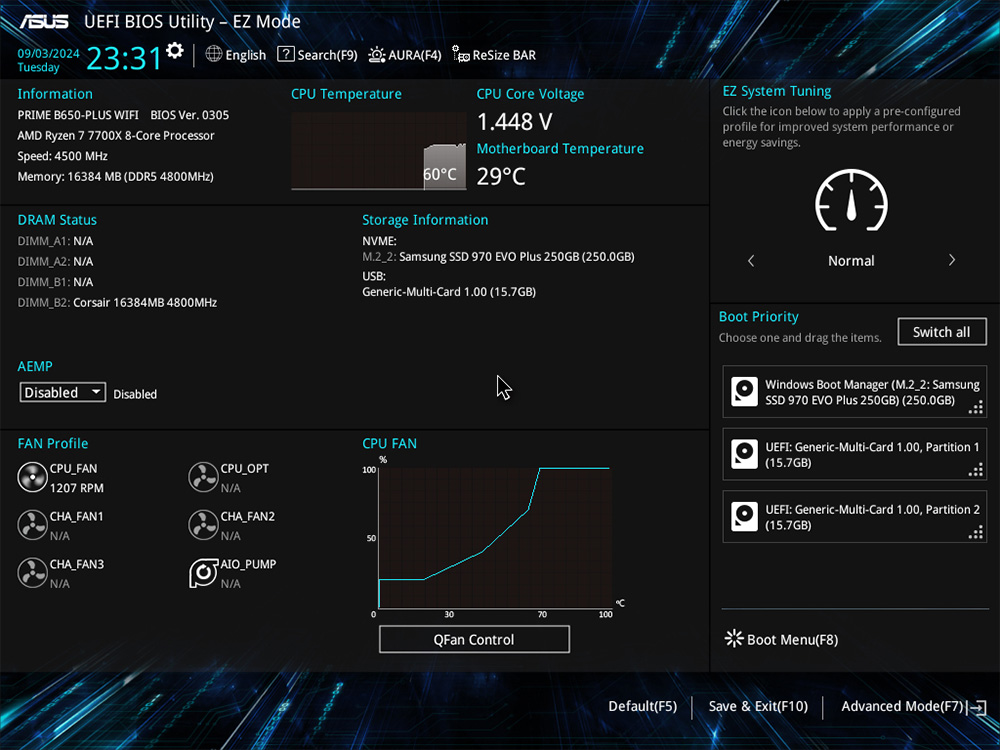
Task: Click the CPU Temperature graph
Action: (x=379, y=151)
